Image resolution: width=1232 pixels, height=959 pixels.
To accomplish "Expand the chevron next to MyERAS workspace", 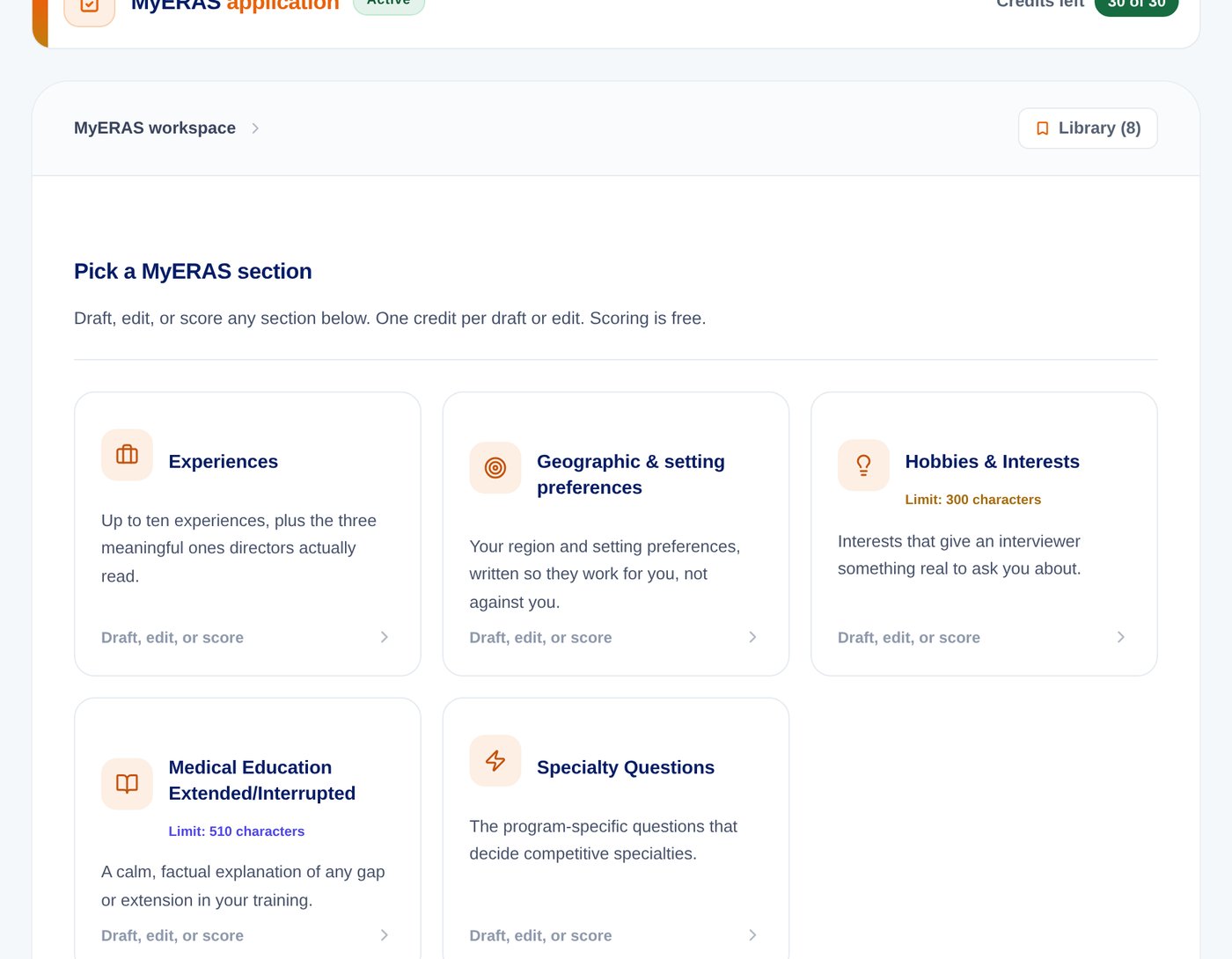I will tap(255, 128).
